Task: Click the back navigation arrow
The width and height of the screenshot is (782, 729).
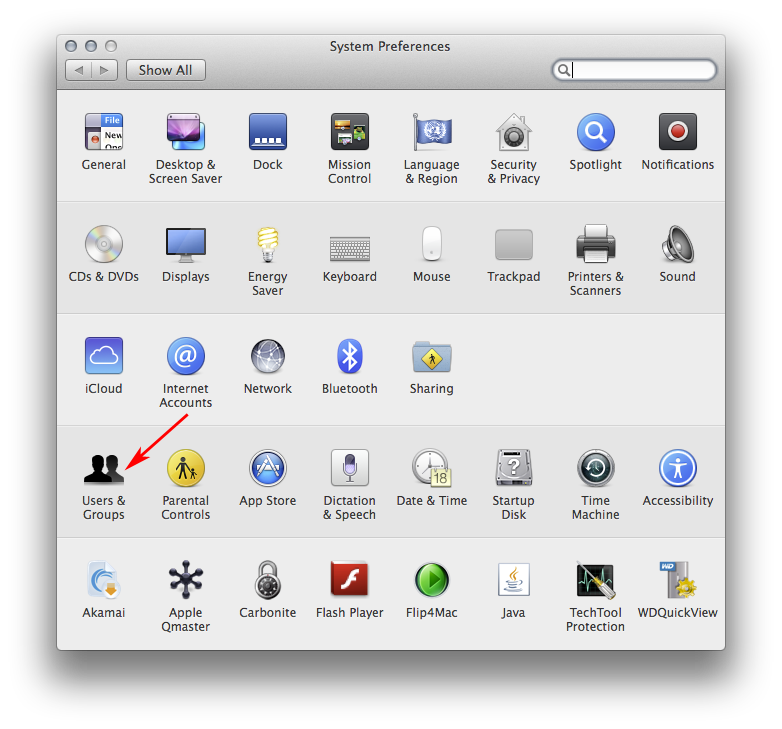Action: (79, 70)
